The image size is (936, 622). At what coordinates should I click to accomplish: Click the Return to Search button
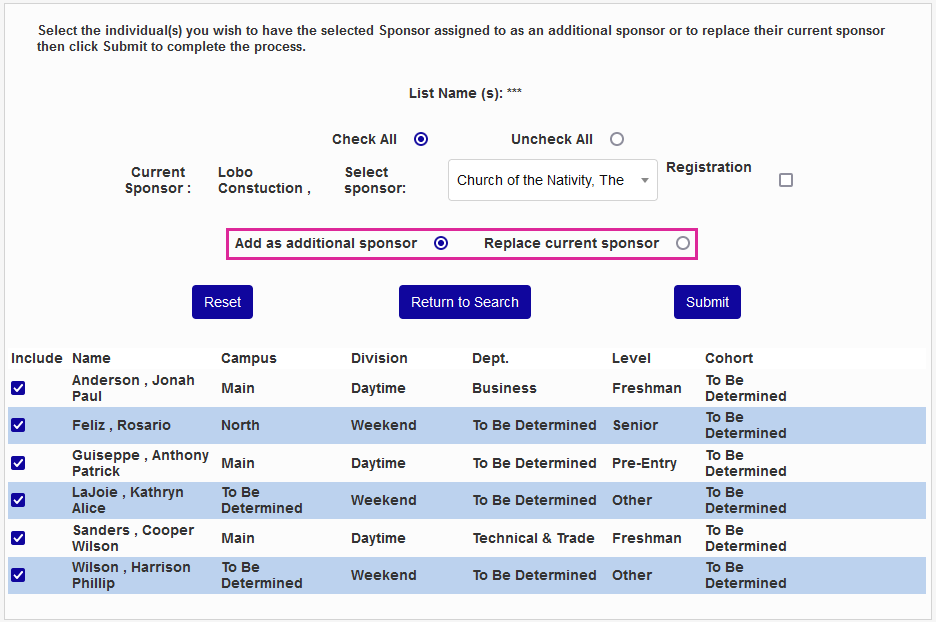pos(465,302)
